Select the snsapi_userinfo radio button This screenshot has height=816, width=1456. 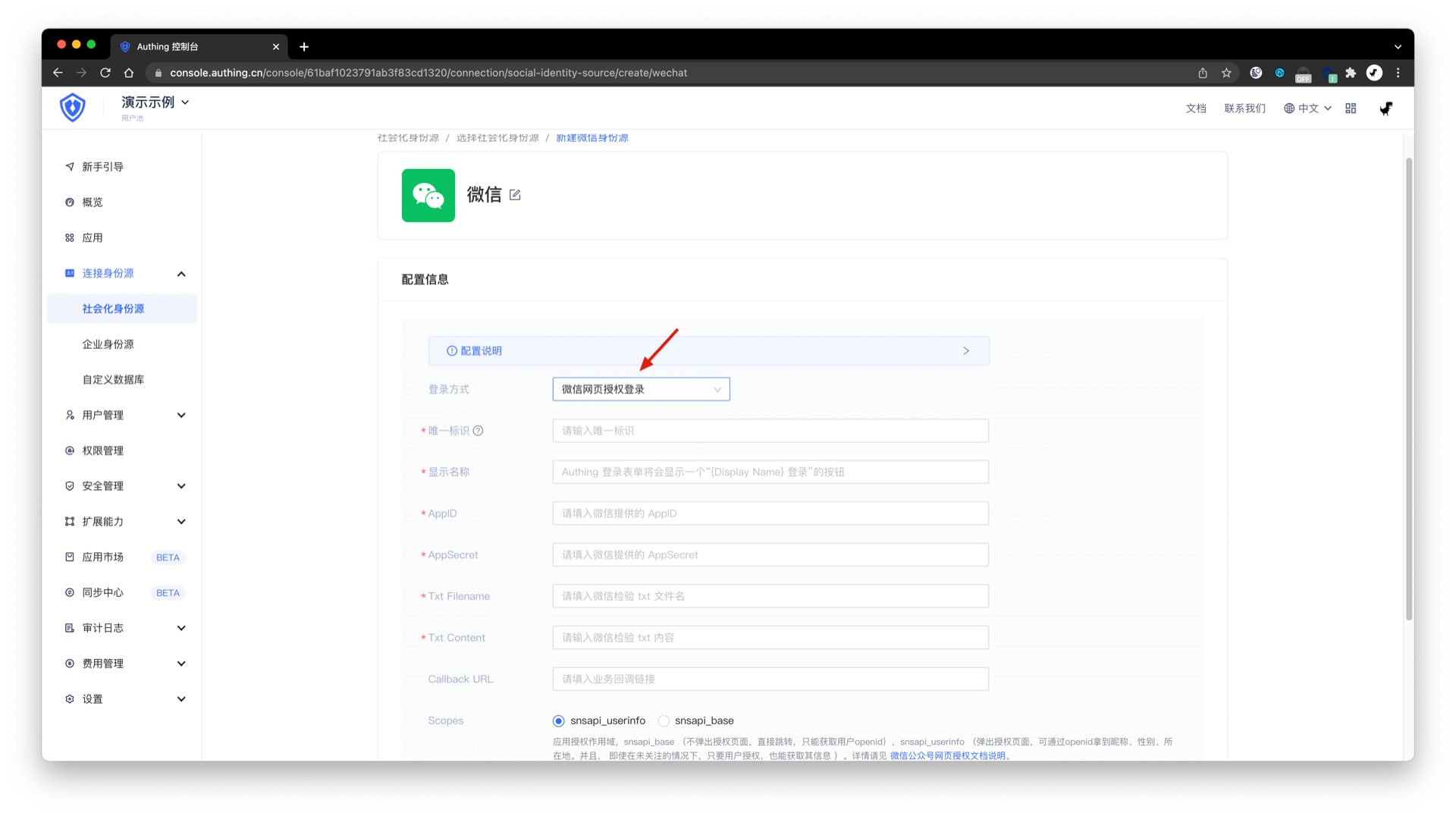point(559,720)
